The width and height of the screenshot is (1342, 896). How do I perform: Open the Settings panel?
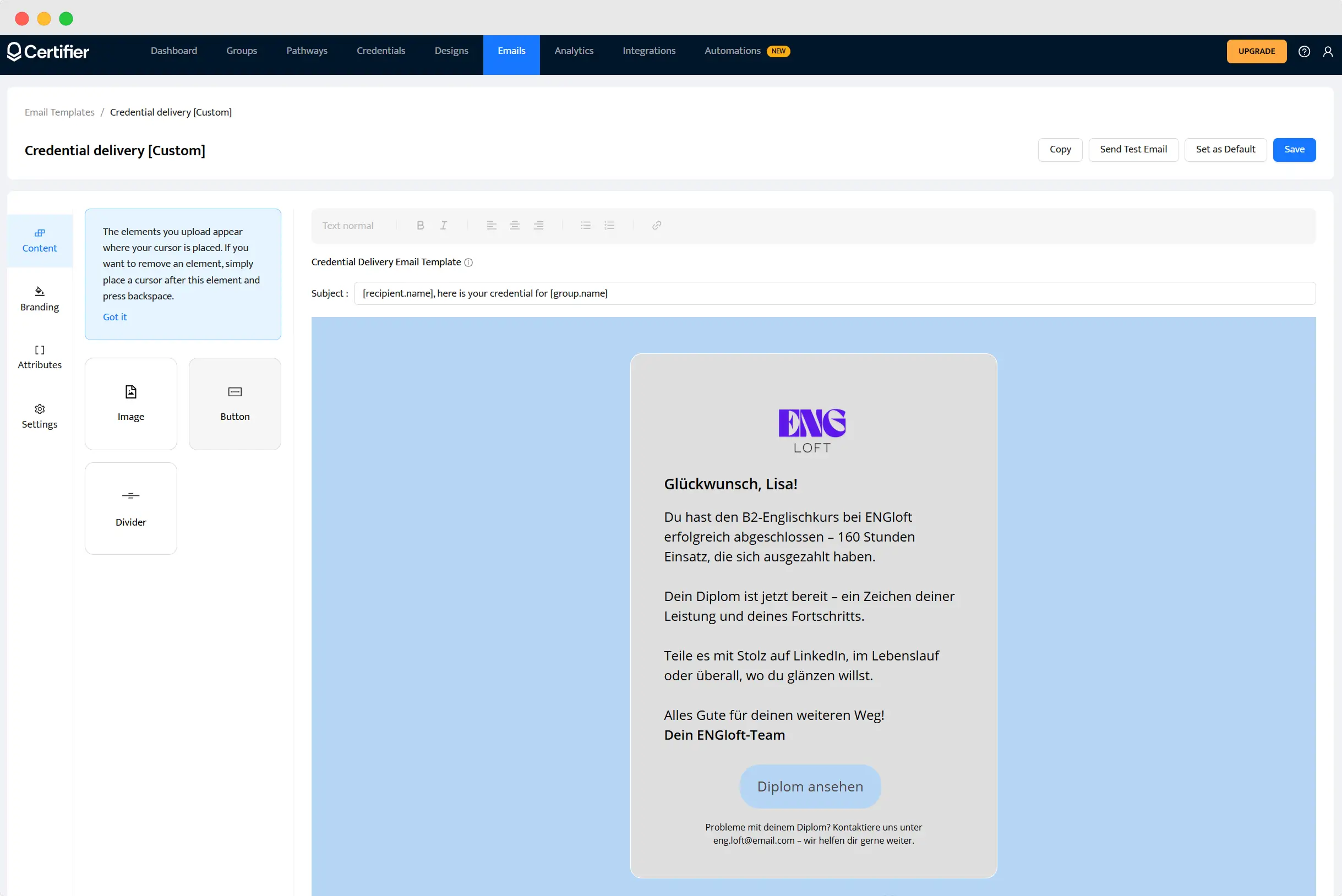point(39,416)
